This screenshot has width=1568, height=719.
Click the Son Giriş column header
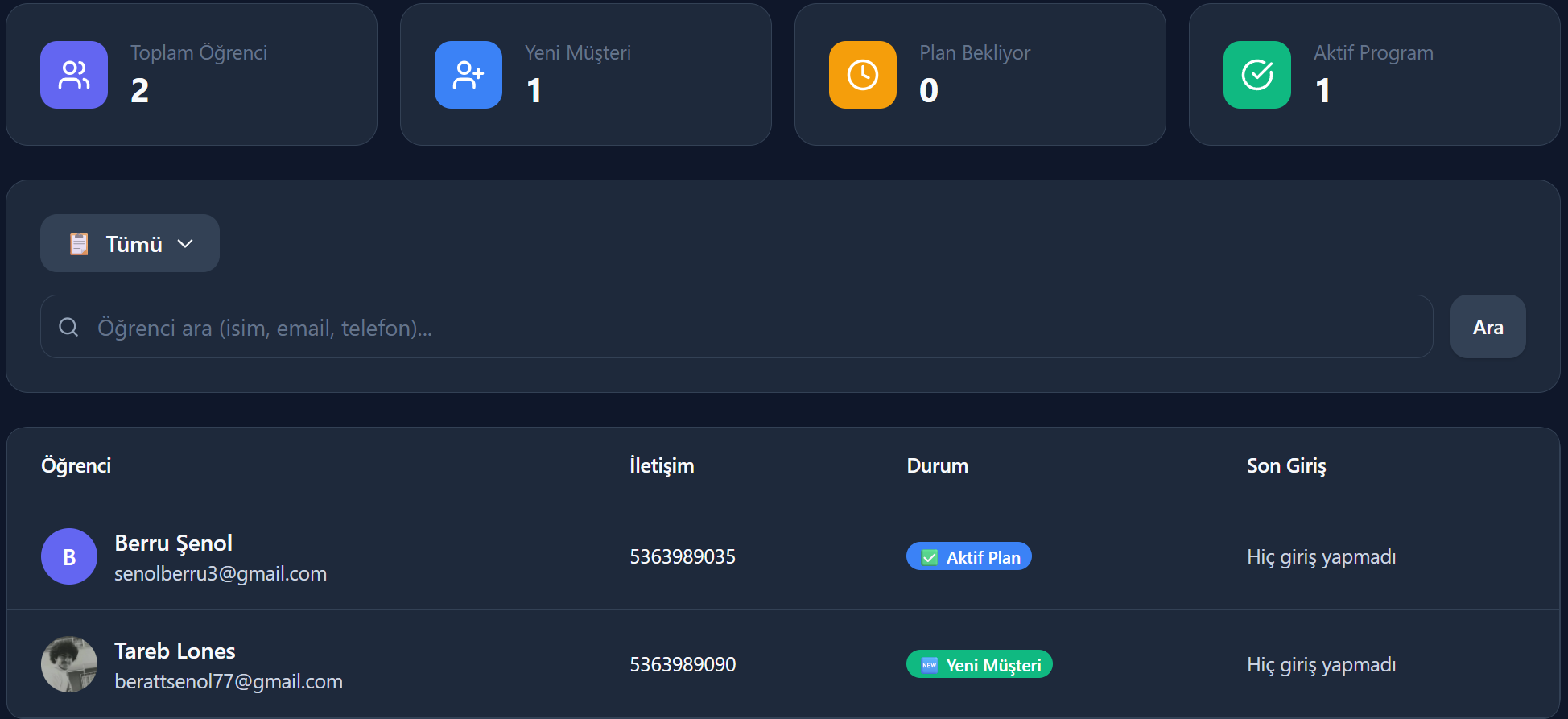1285,465
